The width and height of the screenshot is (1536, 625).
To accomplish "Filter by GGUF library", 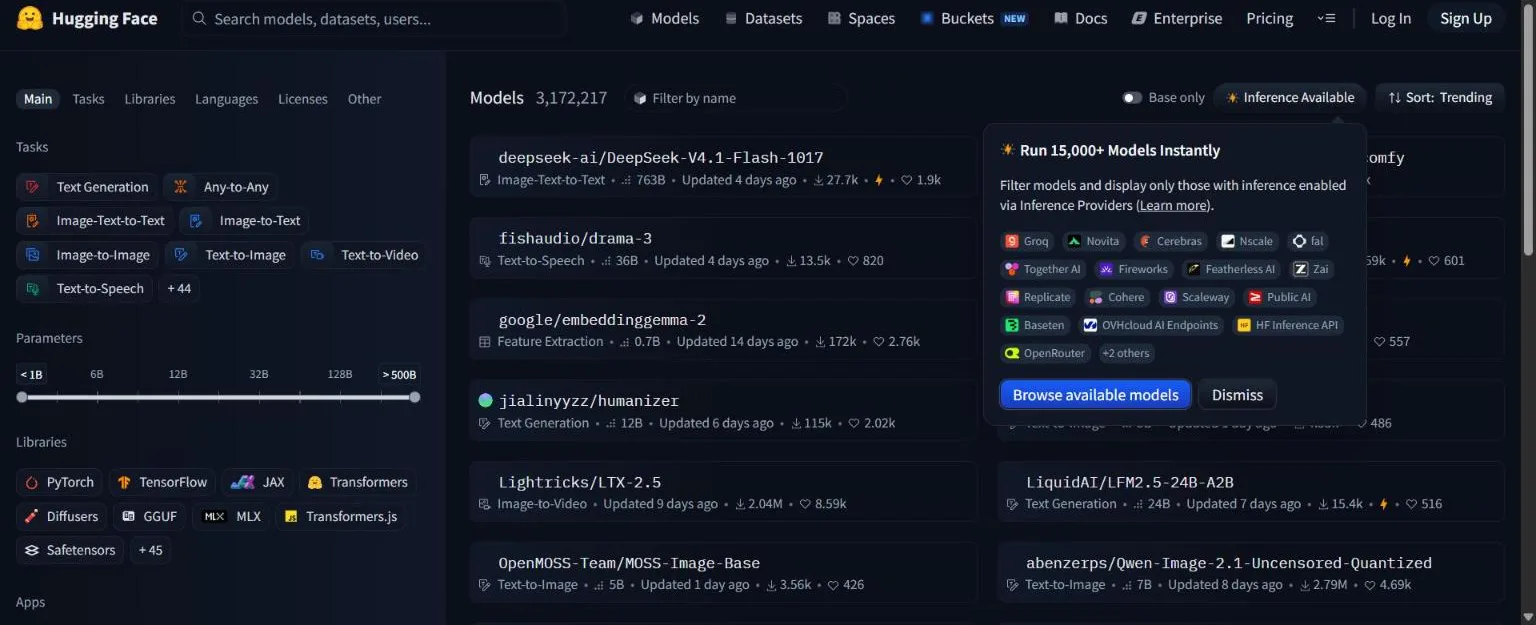I will pos(150,516).
